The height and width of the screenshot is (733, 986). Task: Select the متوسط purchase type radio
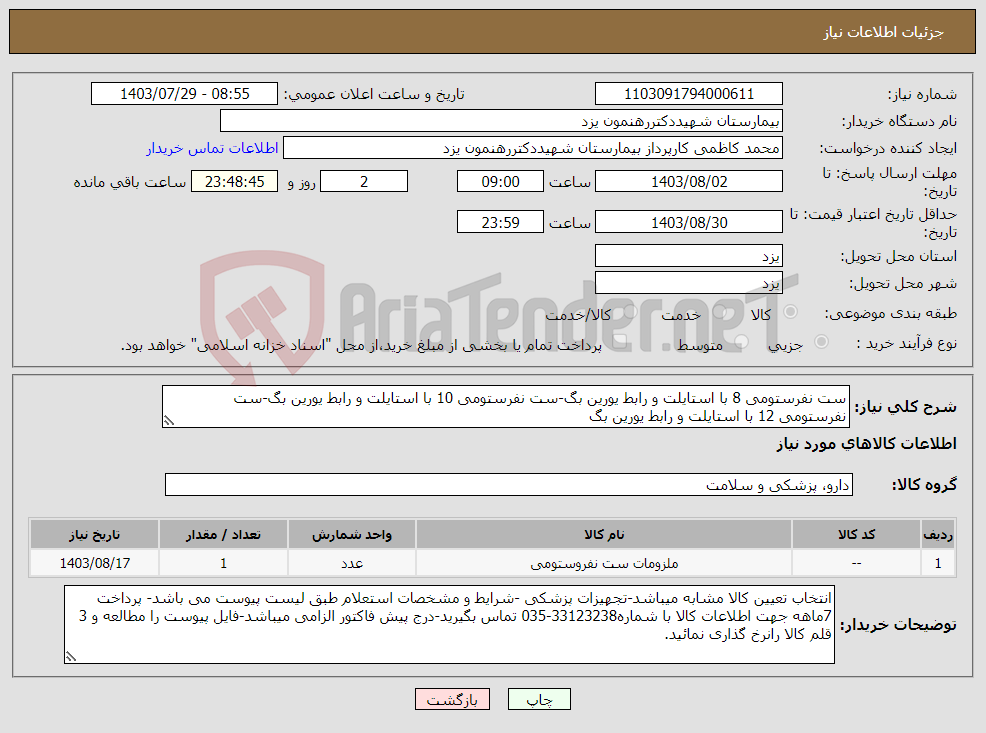(x=741, y=342)
